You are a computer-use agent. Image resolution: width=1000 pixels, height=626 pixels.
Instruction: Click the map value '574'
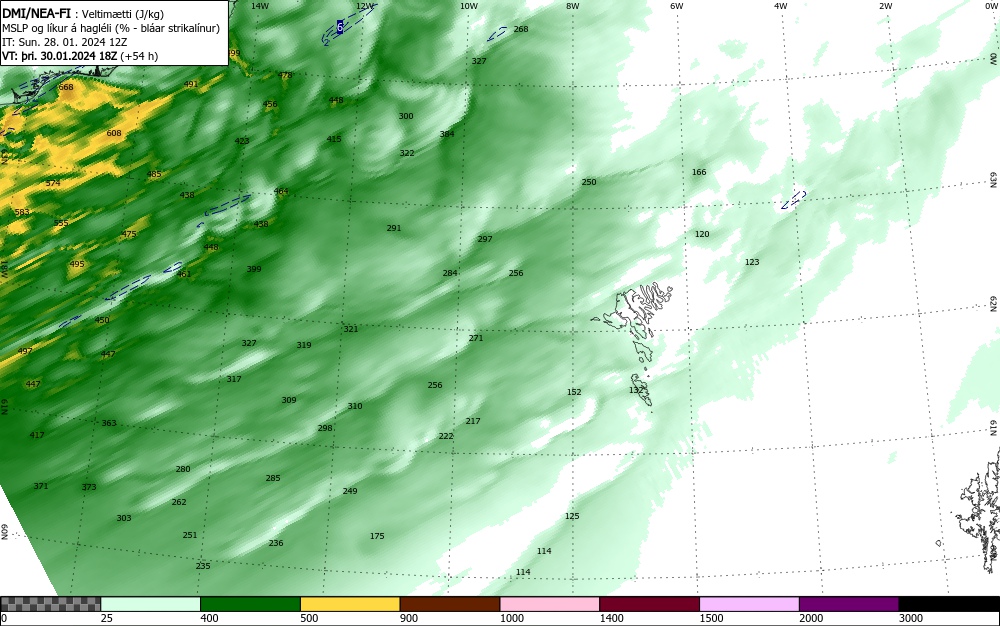pos(53,183)
